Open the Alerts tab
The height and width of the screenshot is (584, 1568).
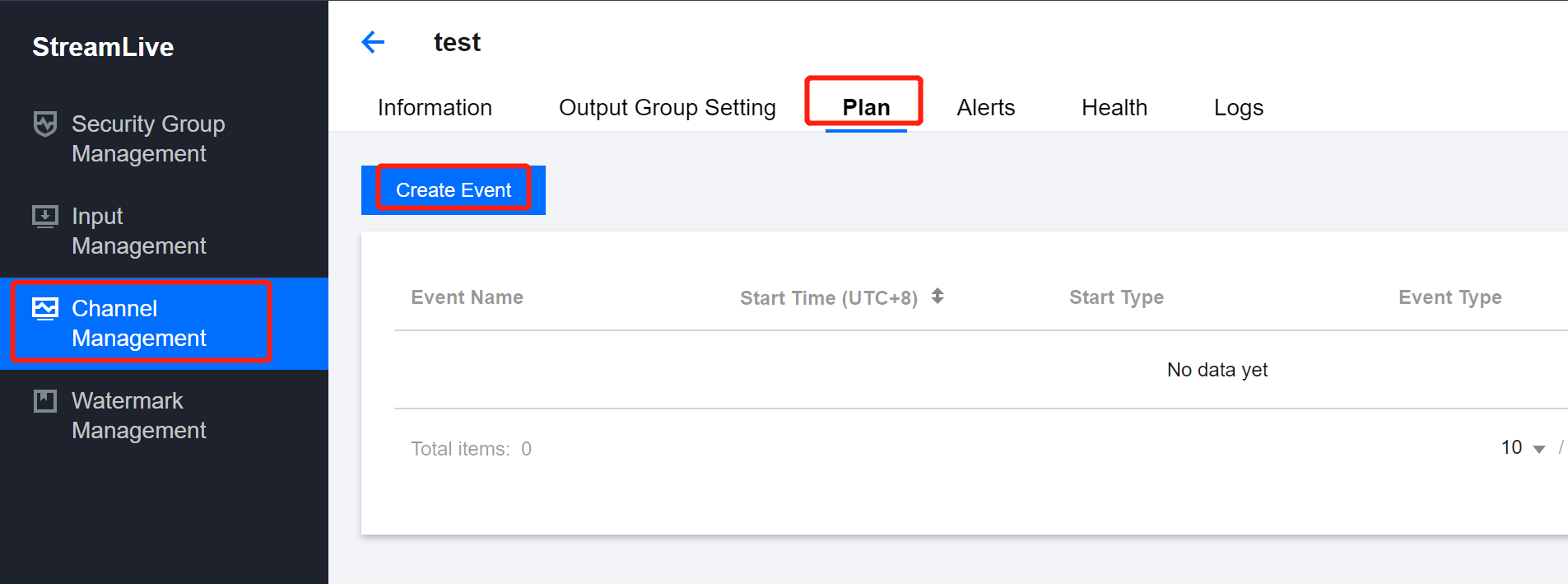(985, 108)
